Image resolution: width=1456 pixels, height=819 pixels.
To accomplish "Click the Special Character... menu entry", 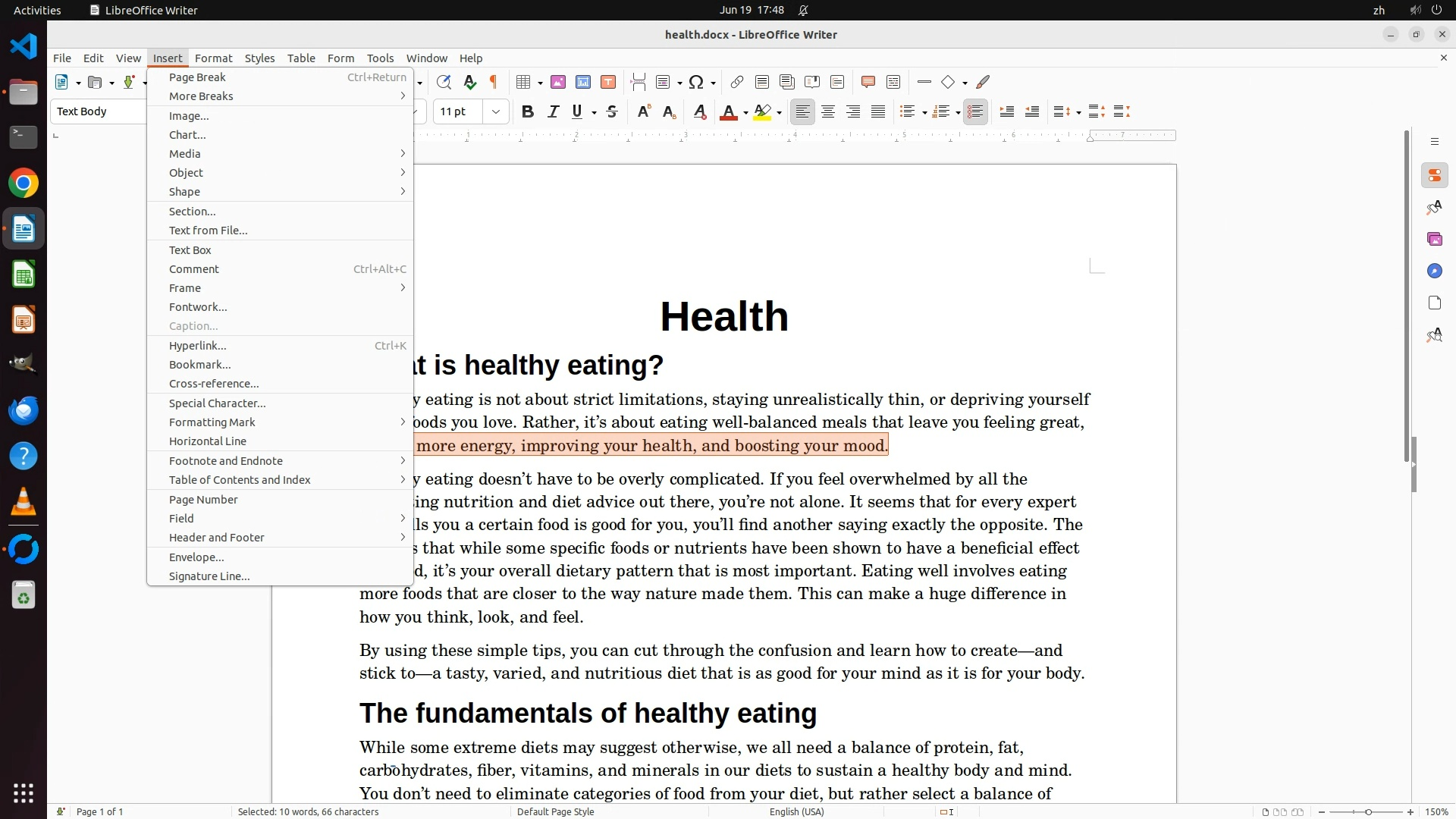I will point(218,403).
